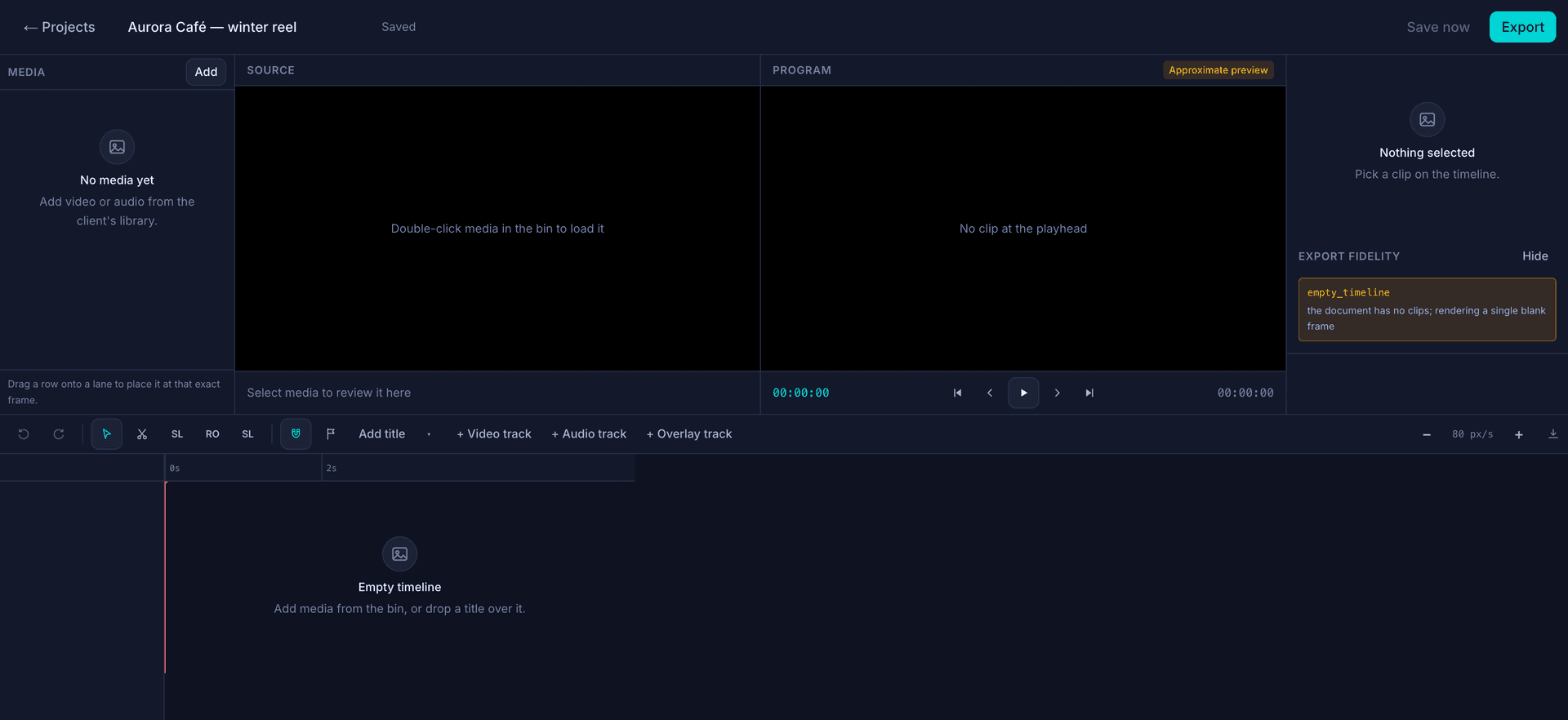
Task: Pick the razor scissors tool
Action: (x=142, y=434)
